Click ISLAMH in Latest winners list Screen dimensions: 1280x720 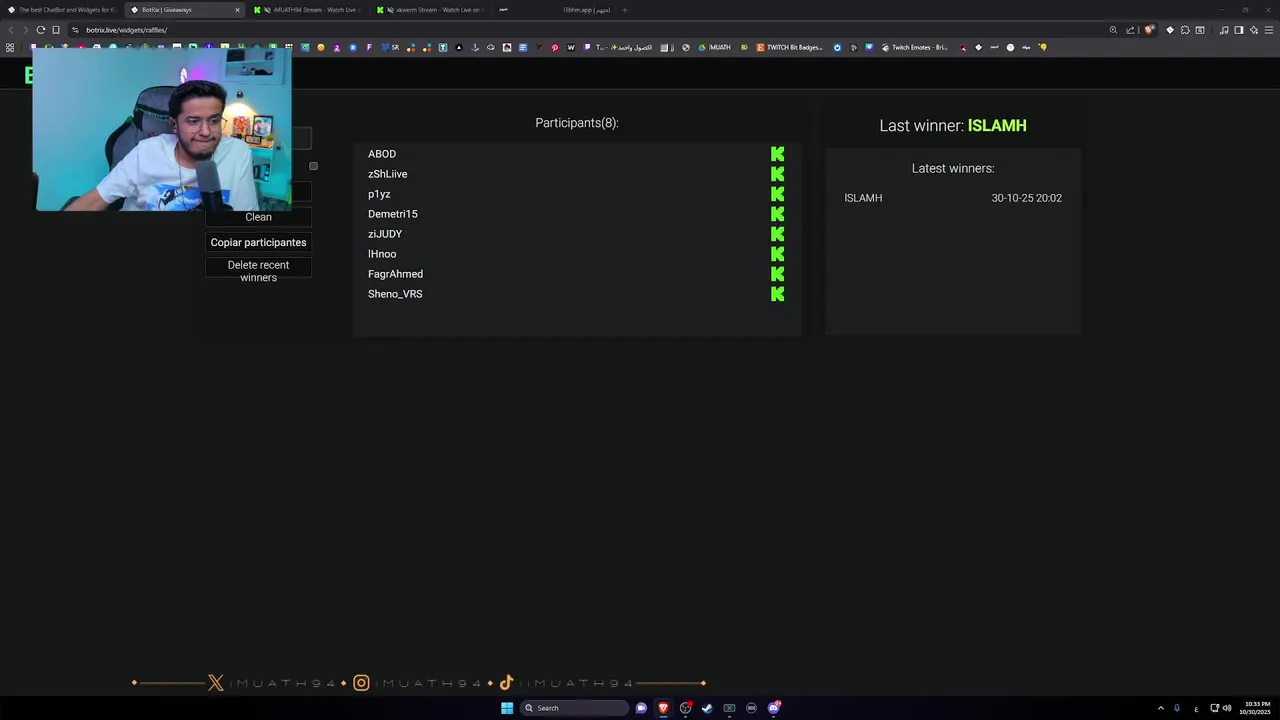(863, 198)
